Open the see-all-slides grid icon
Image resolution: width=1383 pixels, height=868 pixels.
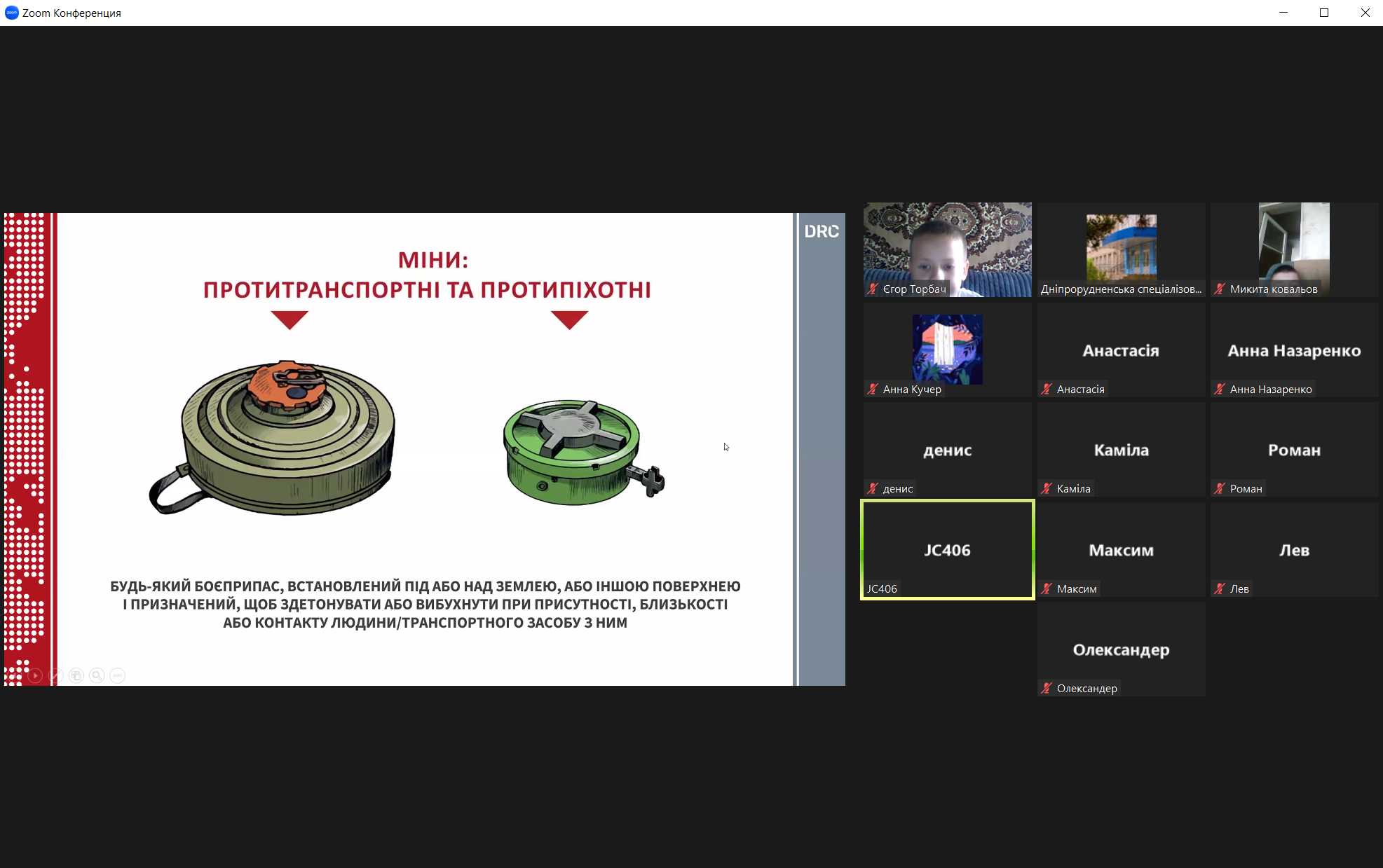pos(76,675)
